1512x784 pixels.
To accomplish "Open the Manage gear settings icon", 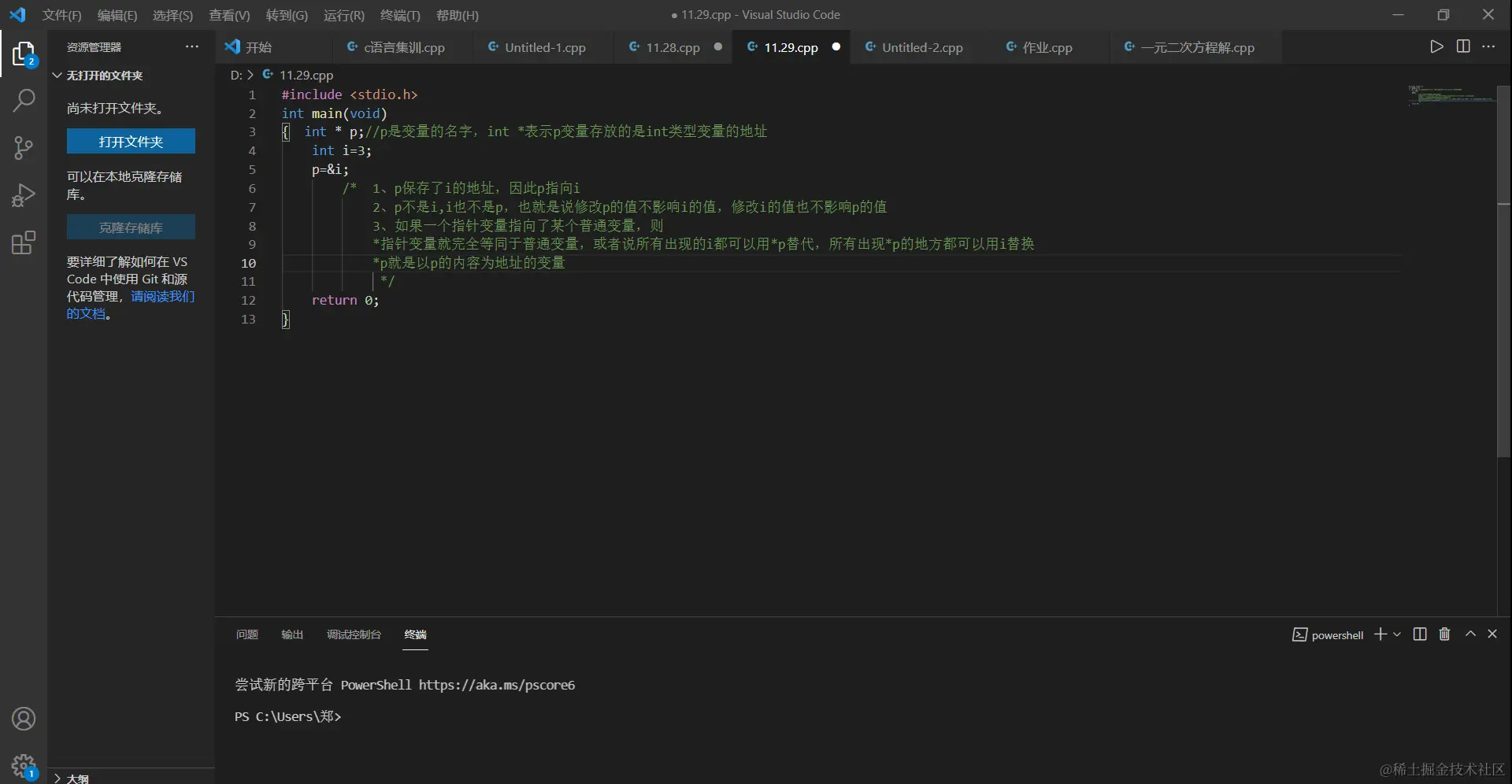I will click(24, 765).
